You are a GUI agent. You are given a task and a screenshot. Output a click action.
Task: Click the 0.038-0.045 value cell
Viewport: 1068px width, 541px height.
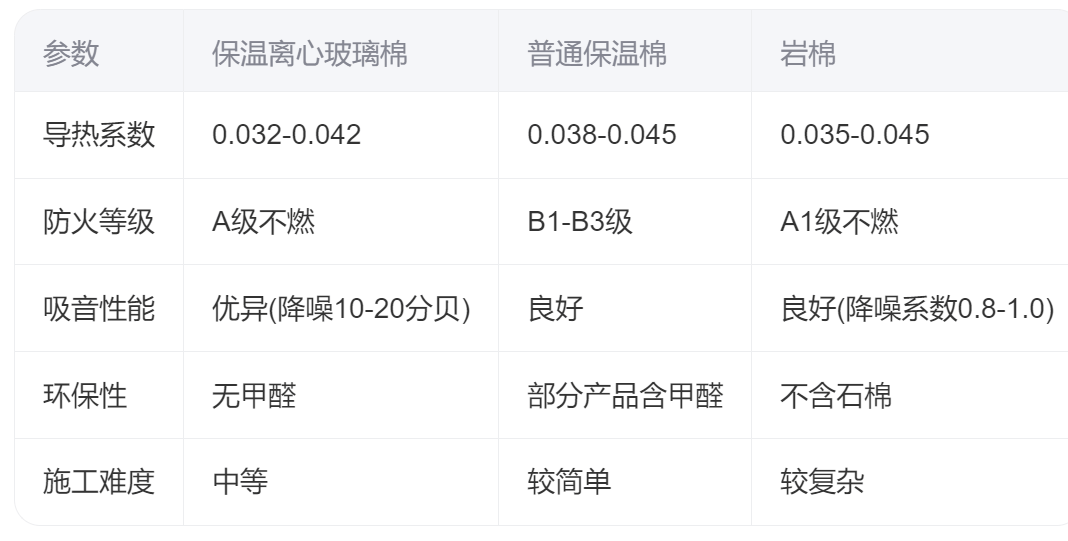point(602,135)
